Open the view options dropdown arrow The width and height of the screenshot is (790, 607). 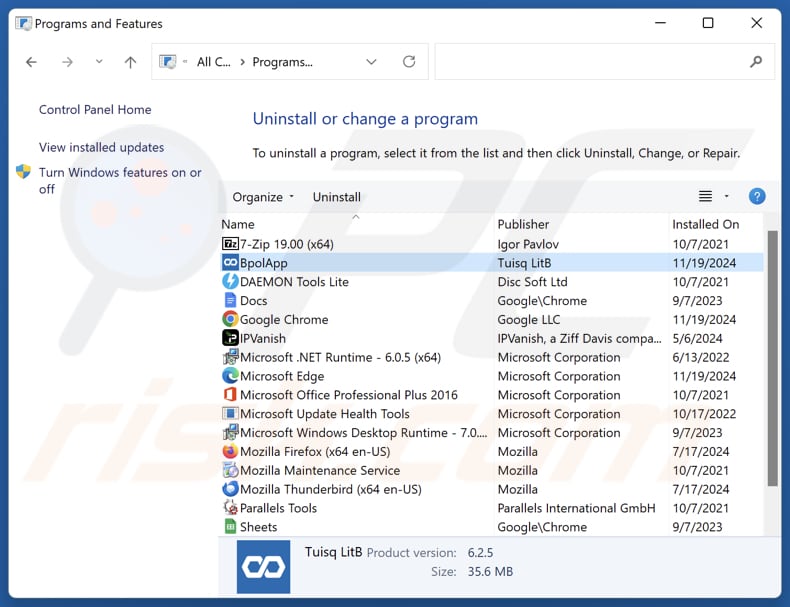tap(727, 196)
